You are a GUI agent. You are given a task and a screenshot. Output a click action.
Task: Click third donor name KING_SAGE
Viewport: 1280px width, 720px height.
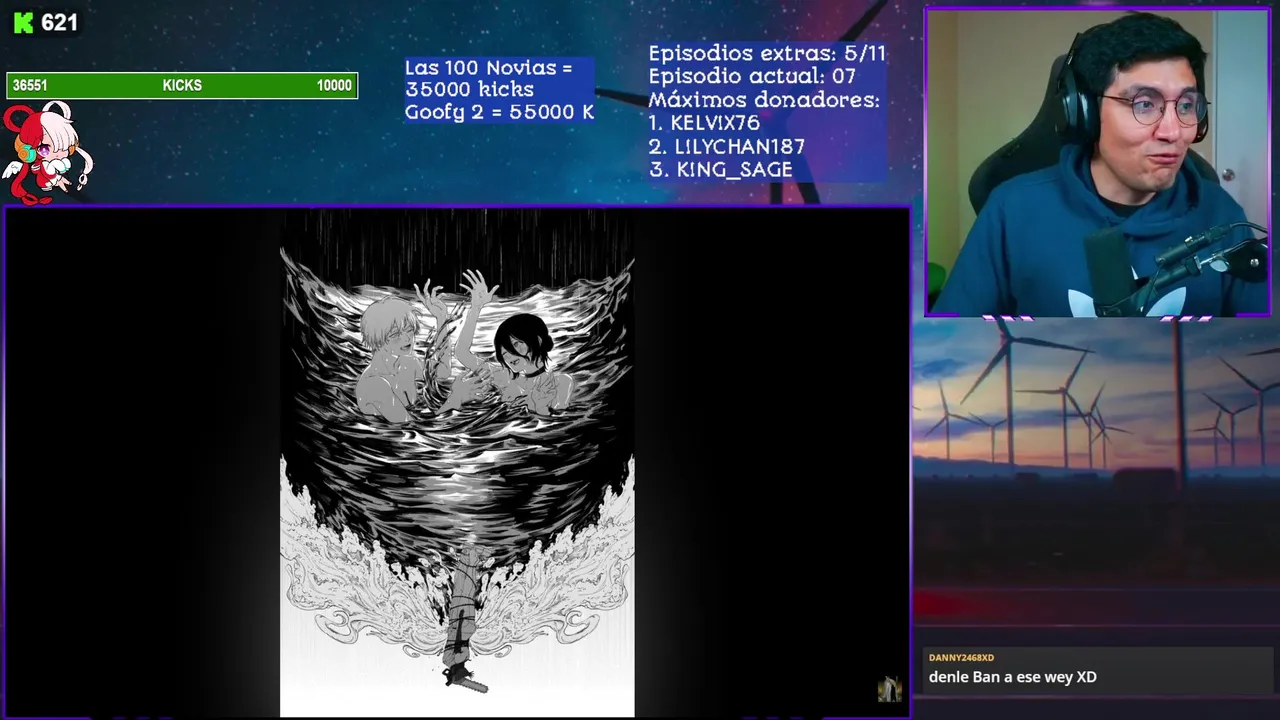pyautogui.click(x=735, y=169)
